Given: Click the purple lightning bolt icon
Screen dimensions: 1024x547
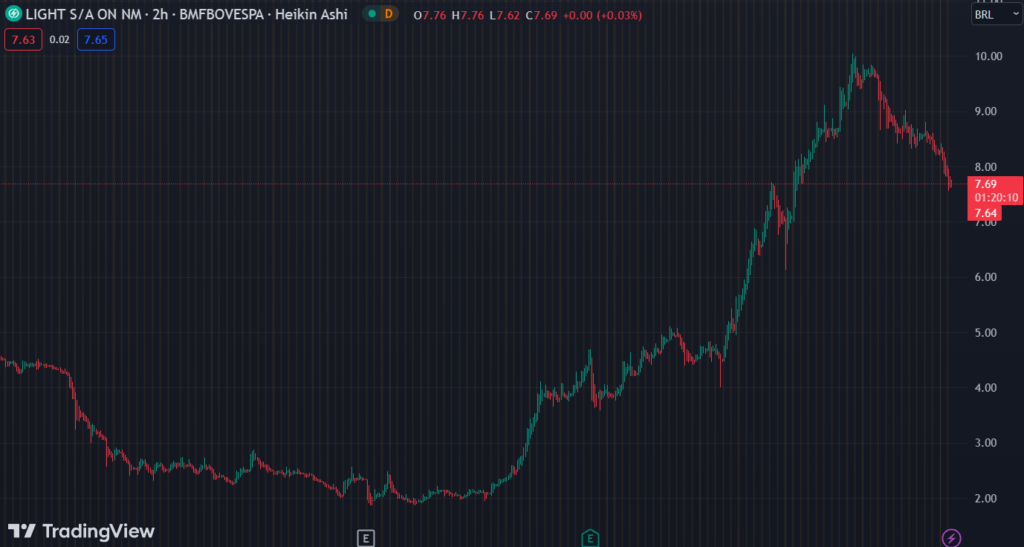Looking at the screenshot, I should point(951,538).
